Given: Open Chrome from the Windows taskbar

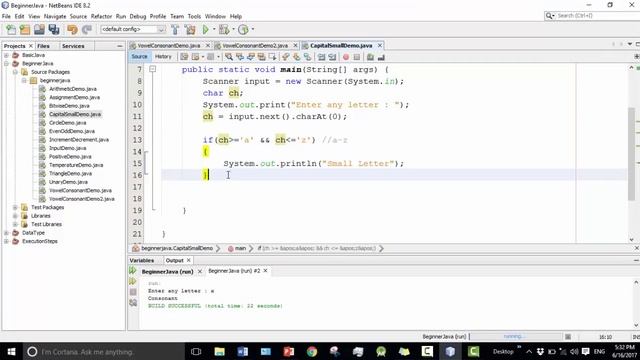Looking at the screenshot, I should [x=312, y=351].
